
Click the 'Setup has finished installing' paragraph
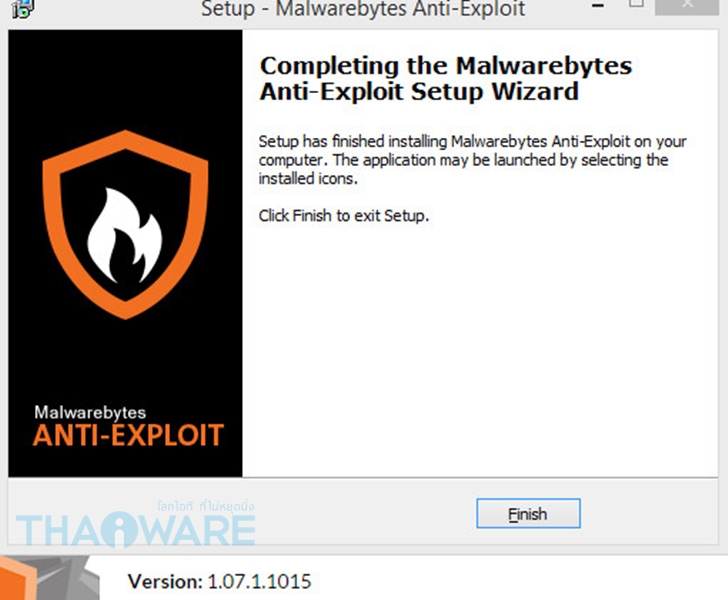[x=472, y=160]
